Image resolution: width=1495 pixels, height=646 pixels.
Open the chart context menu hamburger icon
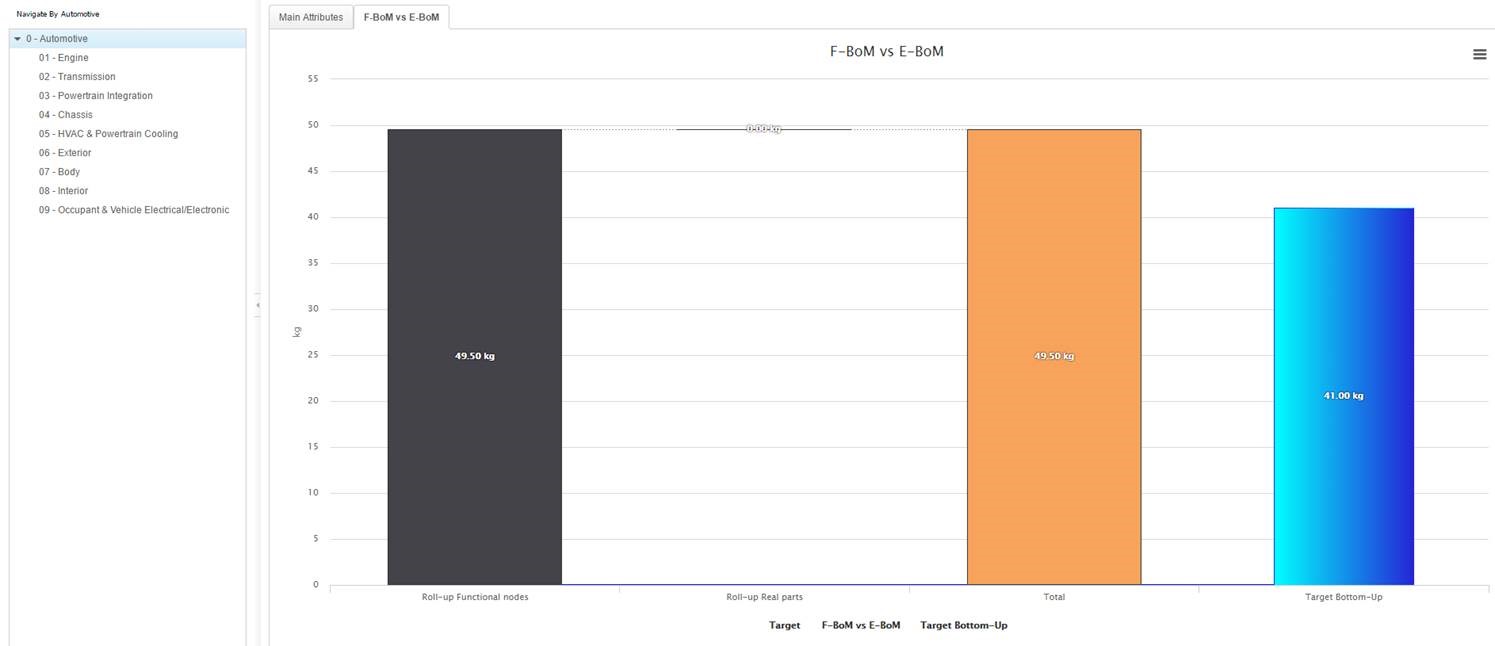click(x=1479, y=55)
